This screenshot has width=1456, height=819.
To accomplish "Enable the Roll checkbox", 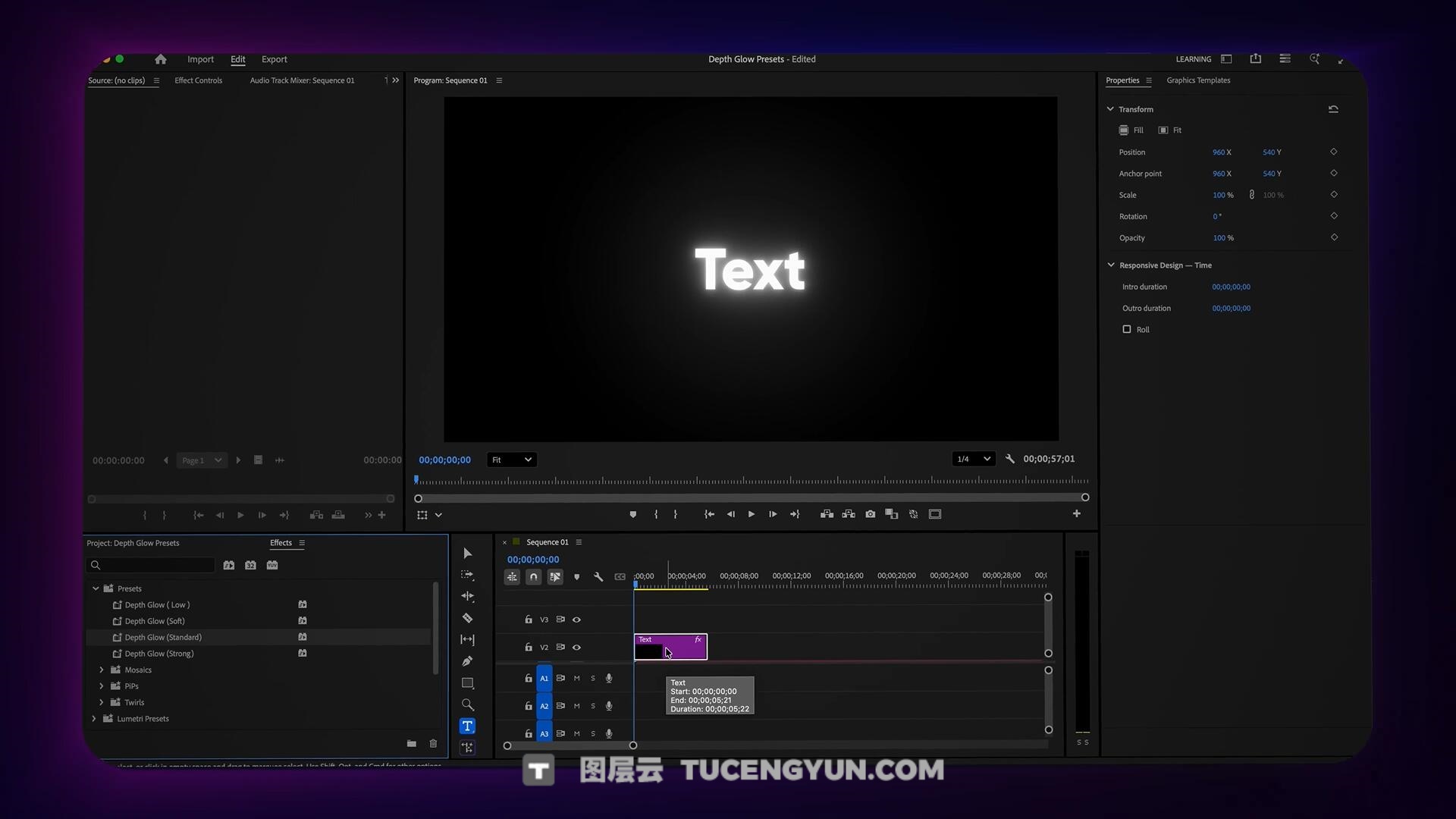I will [1127, 329].
